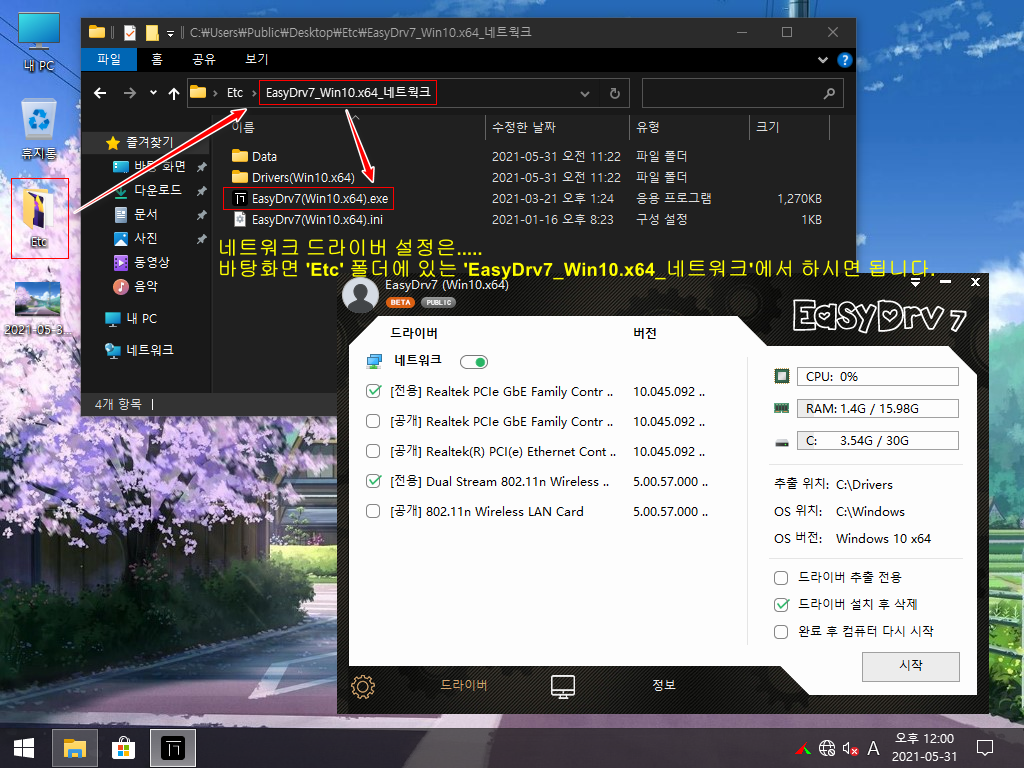Click the EasyDrv7 user avatar icon
Viewport: 1024px width, 768px height.
[360, 295]
